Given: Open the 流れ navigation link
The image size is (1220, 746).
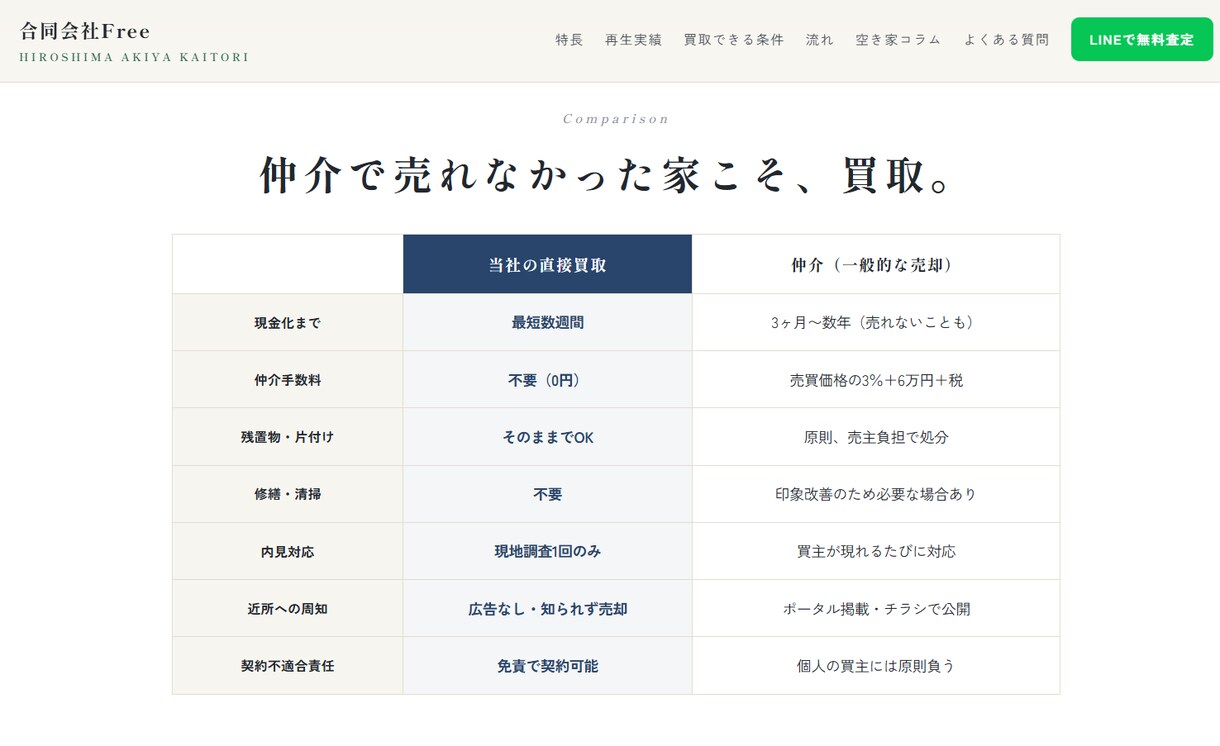Looking at the screenshot, I should click(819, 40).
